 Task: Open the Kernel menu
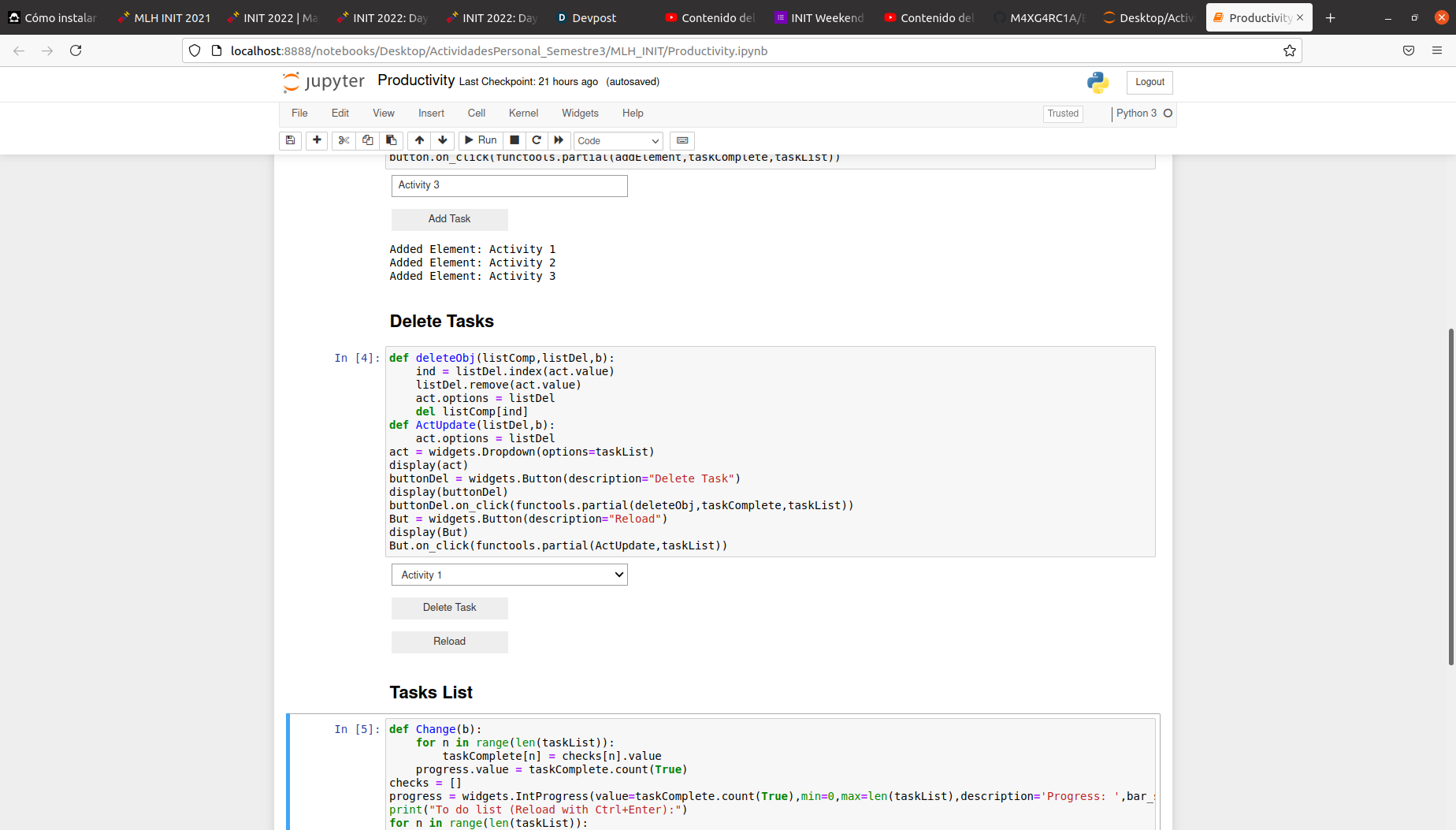524,114
